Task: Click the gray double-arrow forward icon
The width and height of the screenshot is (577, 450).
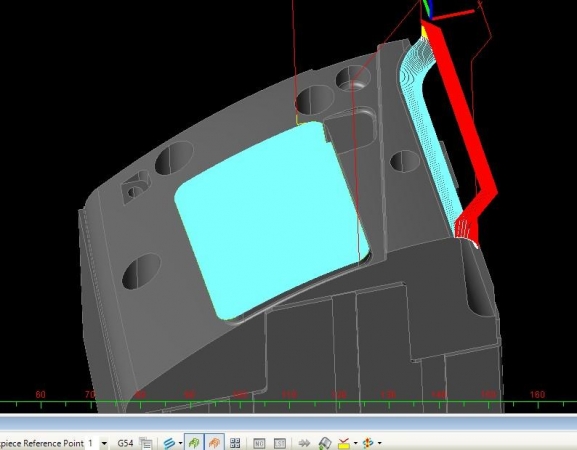Action: (x=304, y=443)
